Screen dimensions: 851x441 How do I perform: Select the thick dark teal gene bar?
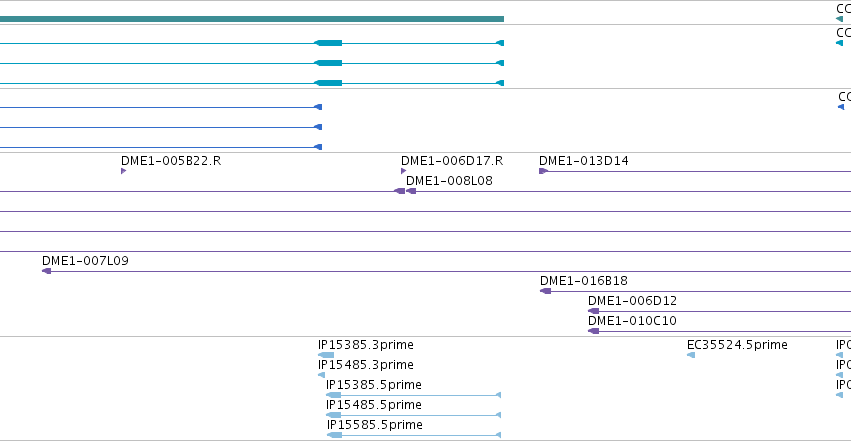[252, 19]
